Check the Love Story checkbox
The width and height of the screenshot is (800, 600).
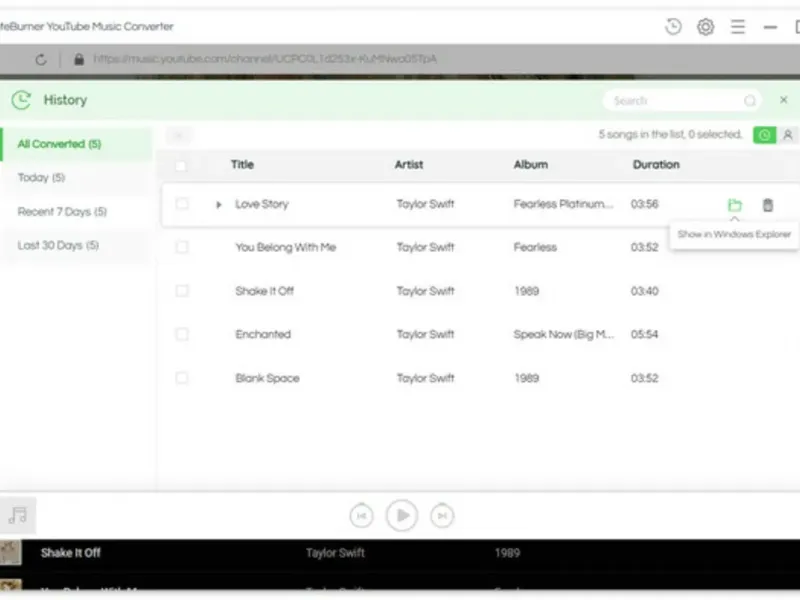point(182,204)
